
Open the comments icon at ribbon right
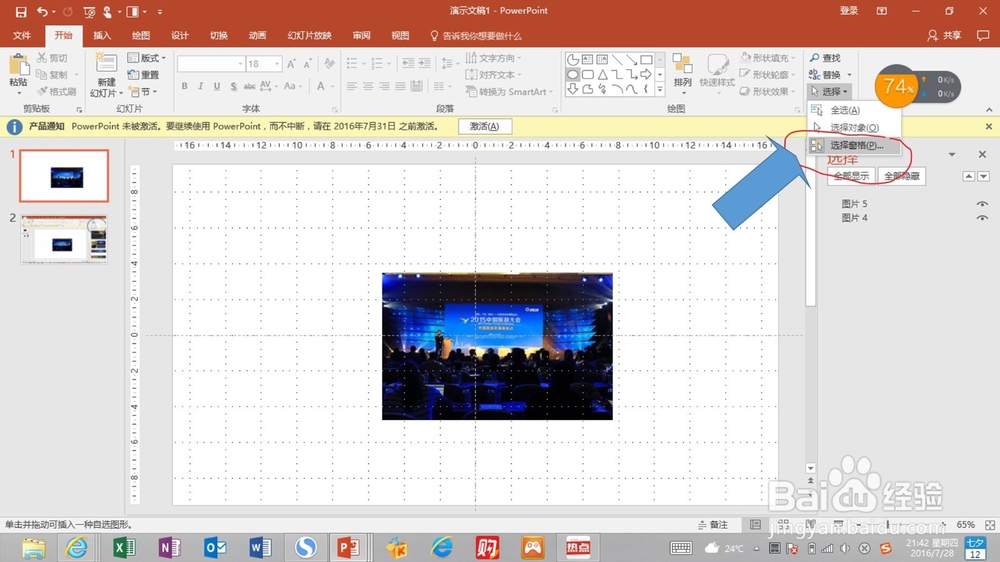point(983,36)
